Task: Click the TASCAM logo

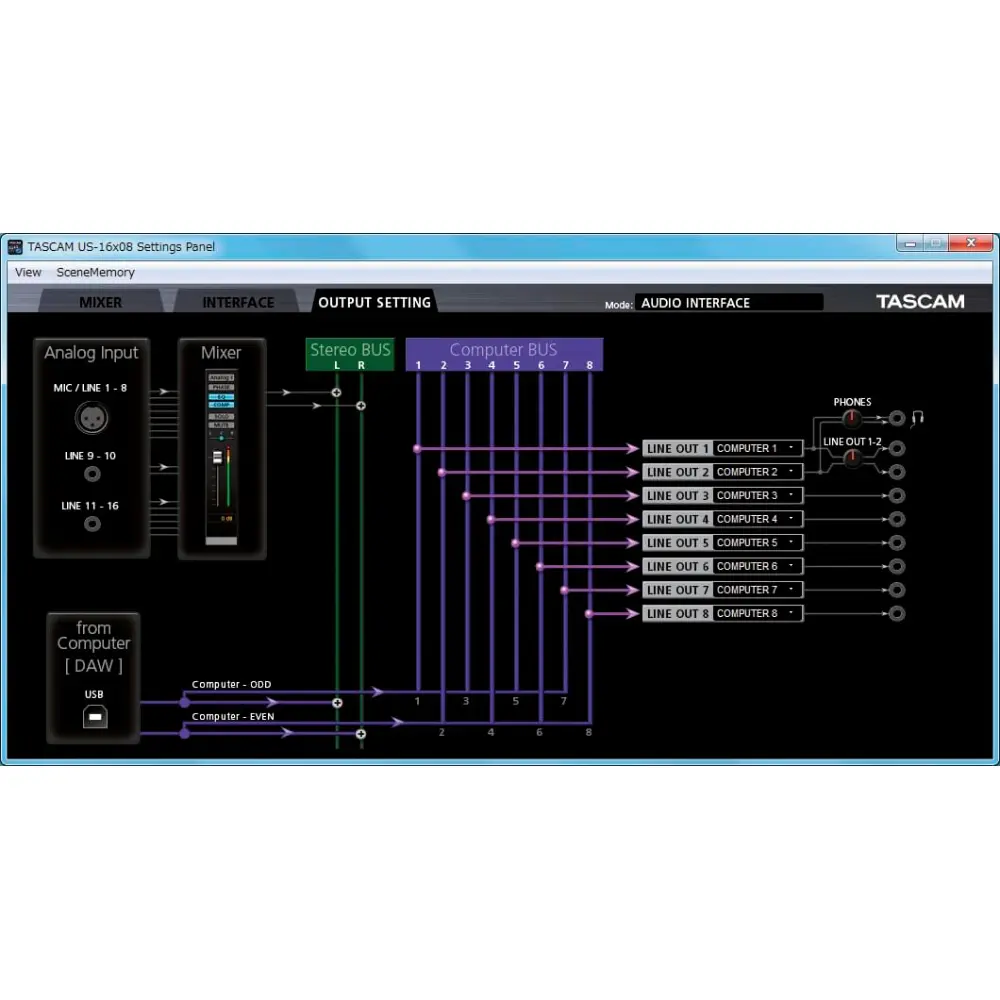Action: point(920,301)
